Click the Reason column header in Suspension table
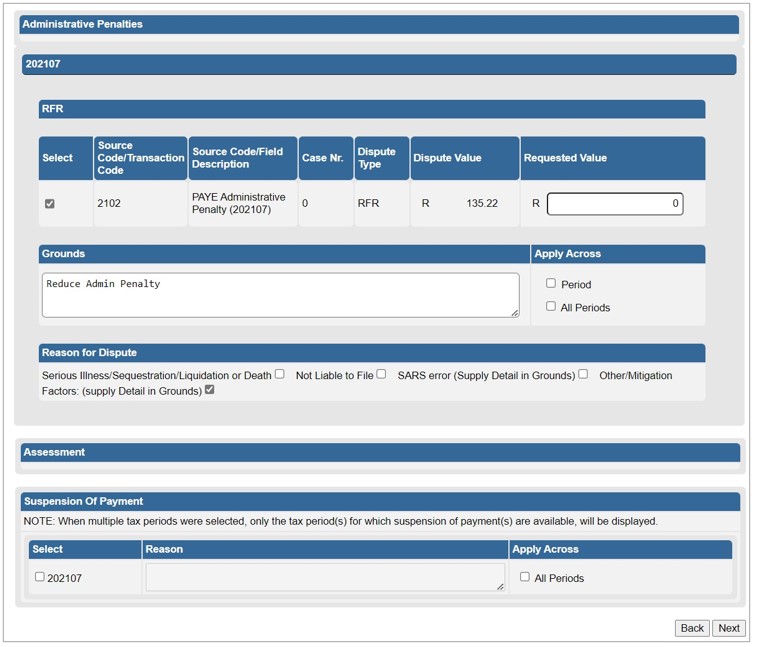 click(325, 550)
